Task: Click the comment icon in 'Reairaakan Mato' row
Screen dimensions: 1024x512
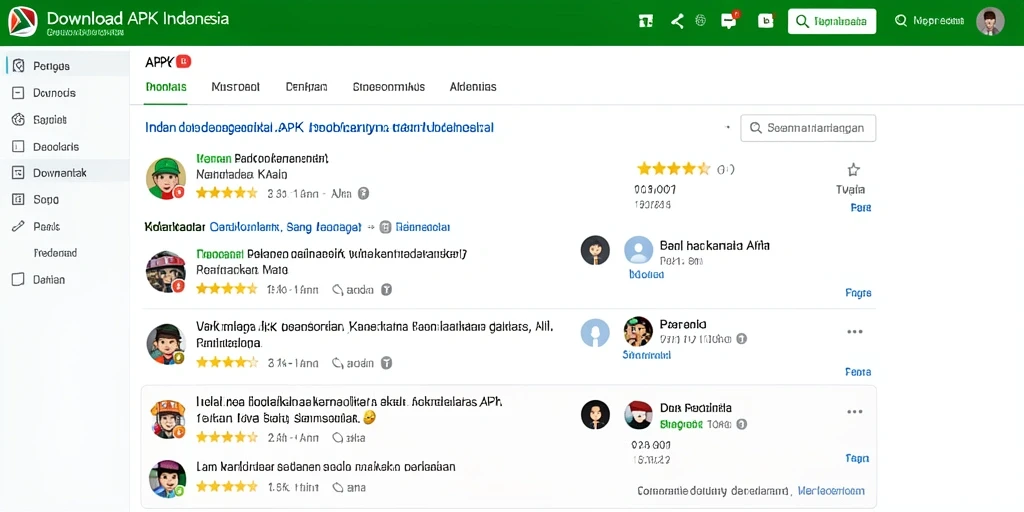Action: click(x=338, y=289)
